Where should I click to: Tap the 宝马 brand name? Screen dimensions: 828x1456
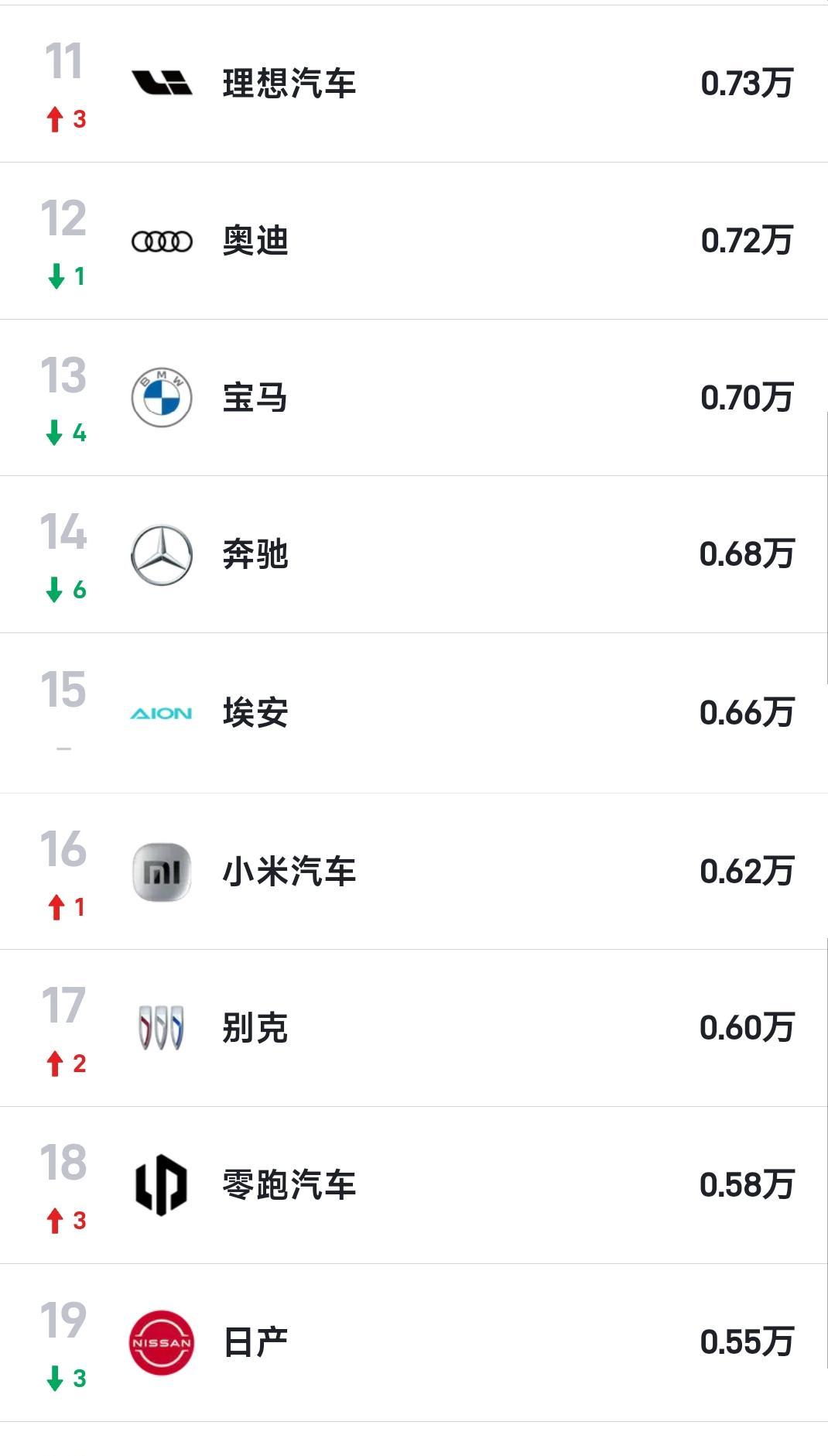click(x=255, y=398)
